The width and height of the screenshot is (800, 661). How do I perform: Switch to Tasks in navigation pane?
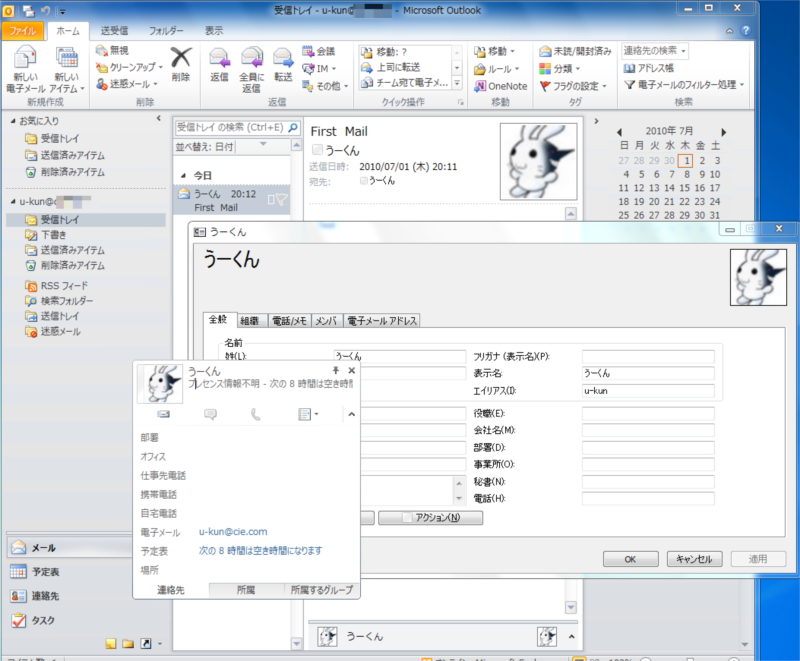(33, 620)
